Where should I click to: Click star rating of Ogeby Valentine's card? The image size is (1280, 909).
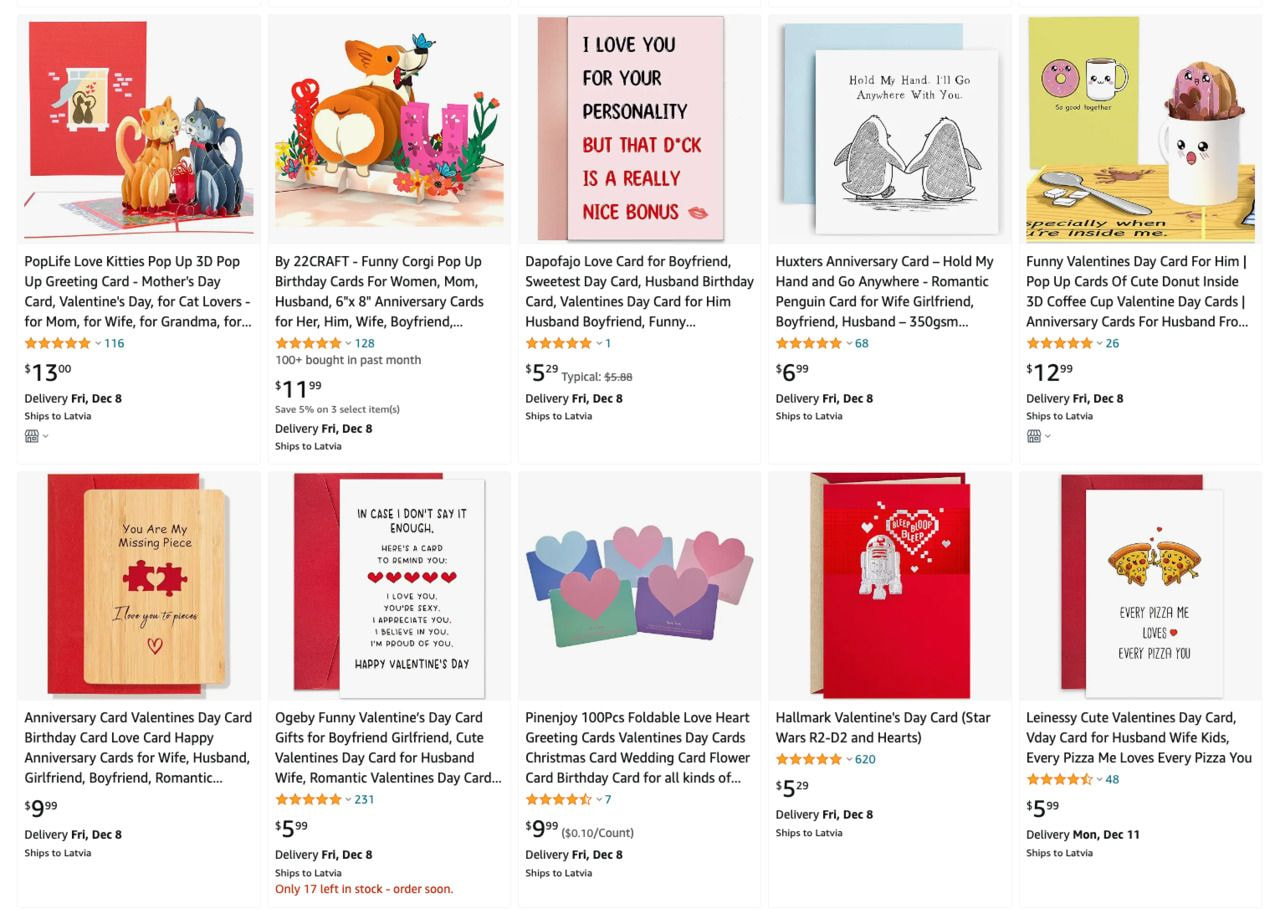tap(309, 799)
